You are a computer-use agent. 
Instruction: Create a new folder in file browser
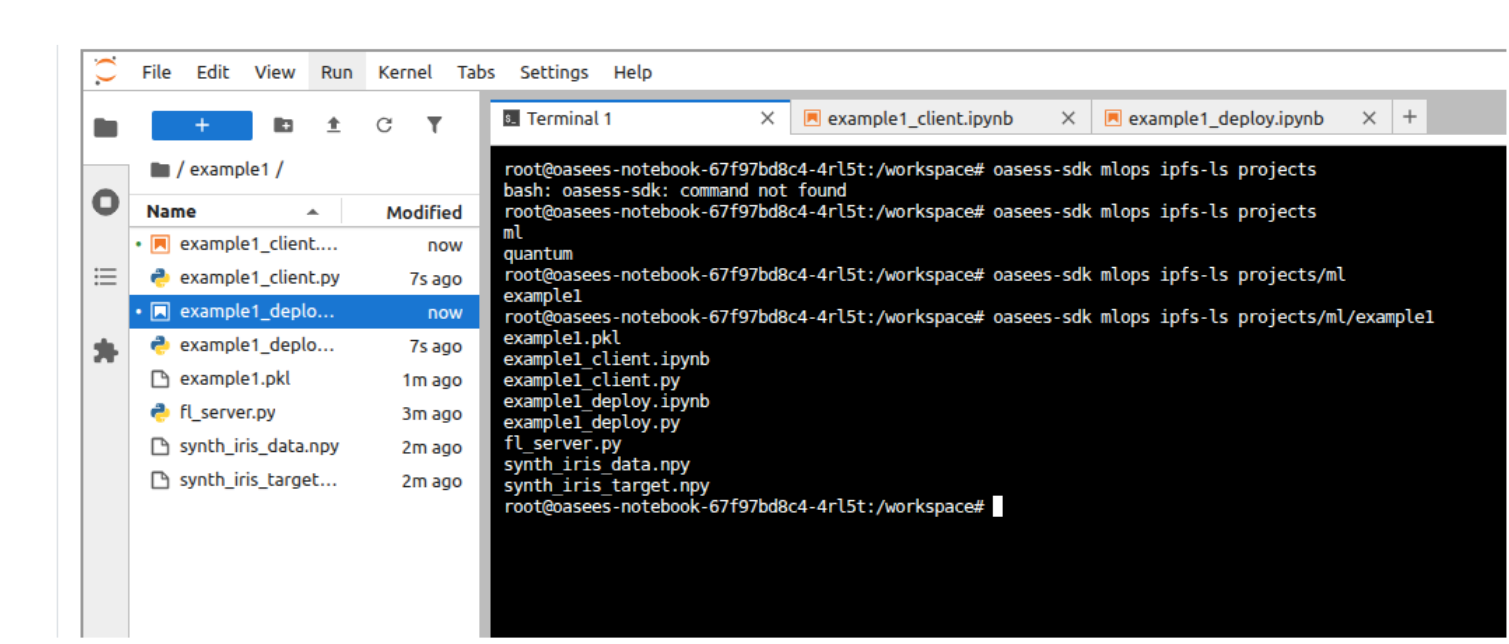[284, 125]
